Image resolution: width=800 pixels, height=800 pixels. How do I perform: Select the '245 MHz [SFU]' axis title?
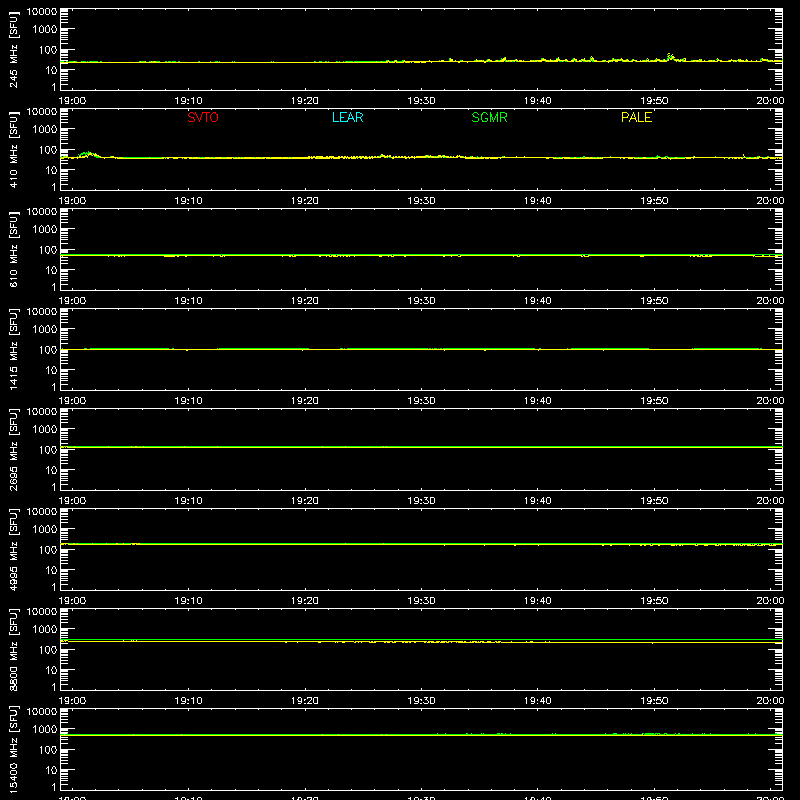tap(13, 49)
